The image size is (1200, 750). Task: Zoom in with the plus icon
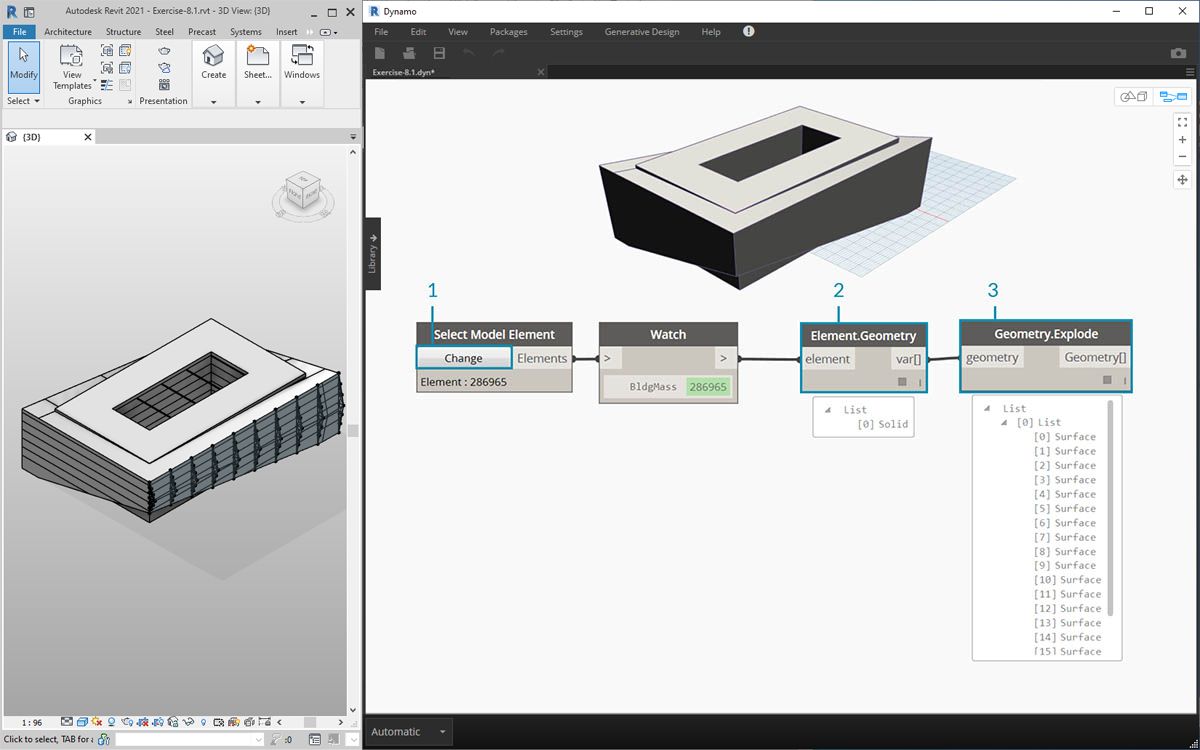(1182, 140)
